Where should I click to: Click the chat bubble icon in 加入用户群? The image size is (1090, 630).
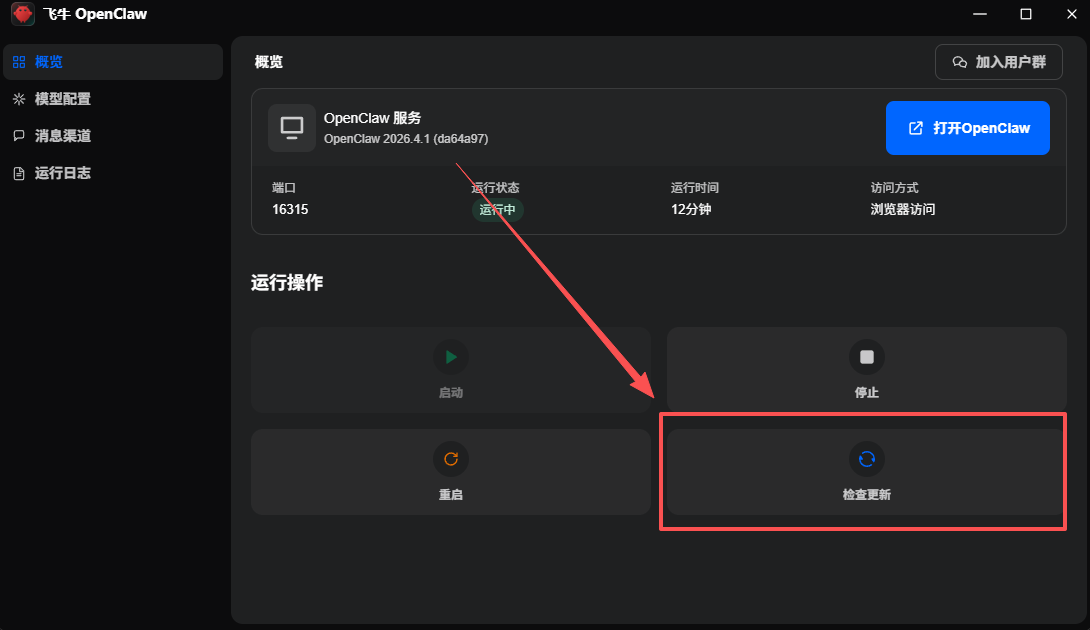959,62
